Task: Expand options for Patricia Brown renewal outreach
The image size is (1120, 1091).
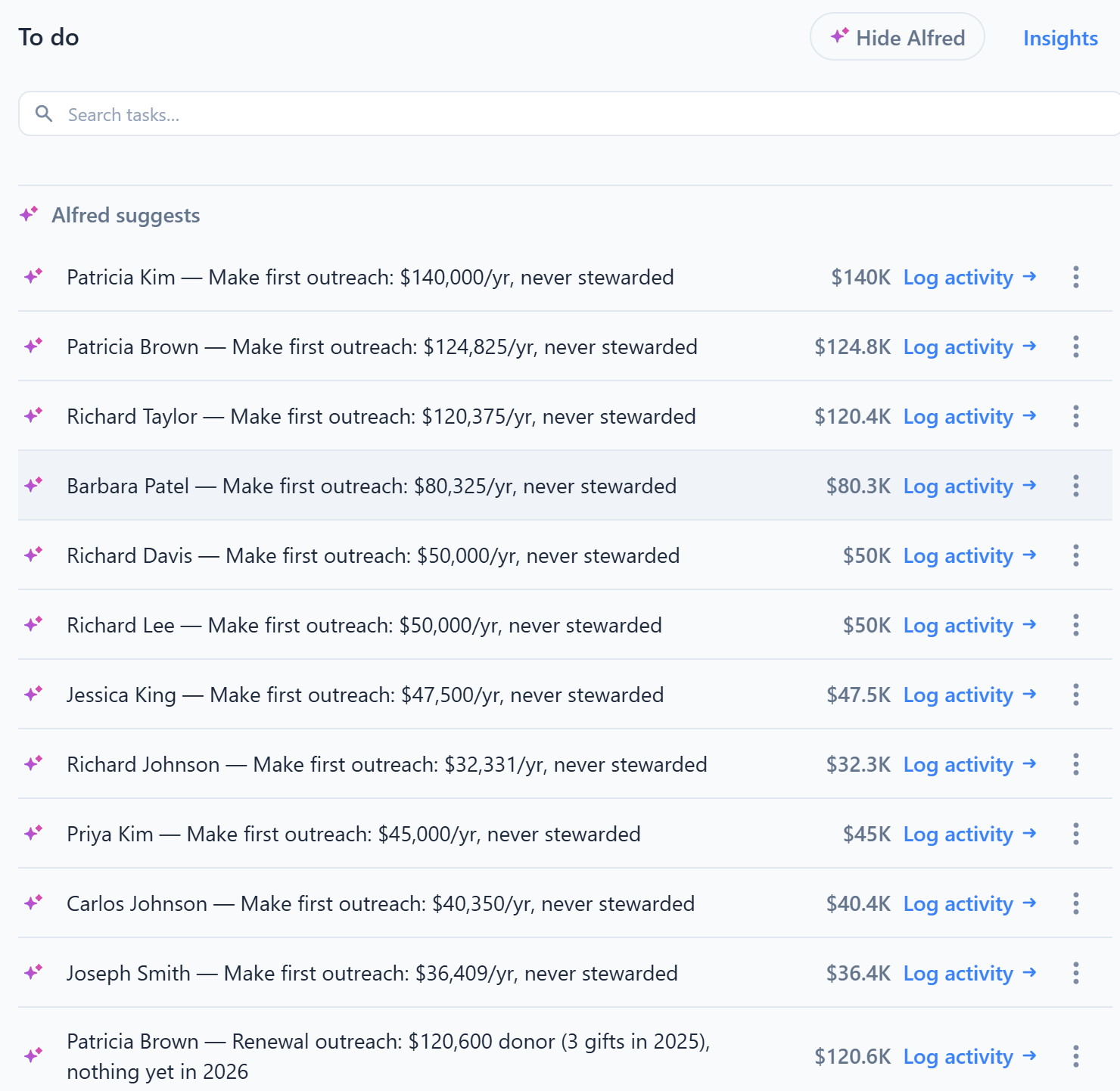Action: tap(1075, 1056)
